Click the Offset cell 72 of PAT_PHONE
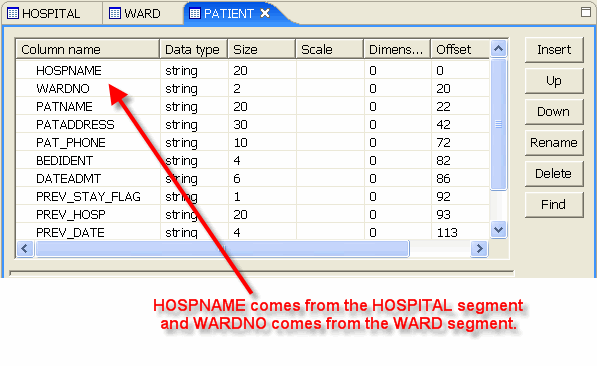 (460, 142)
